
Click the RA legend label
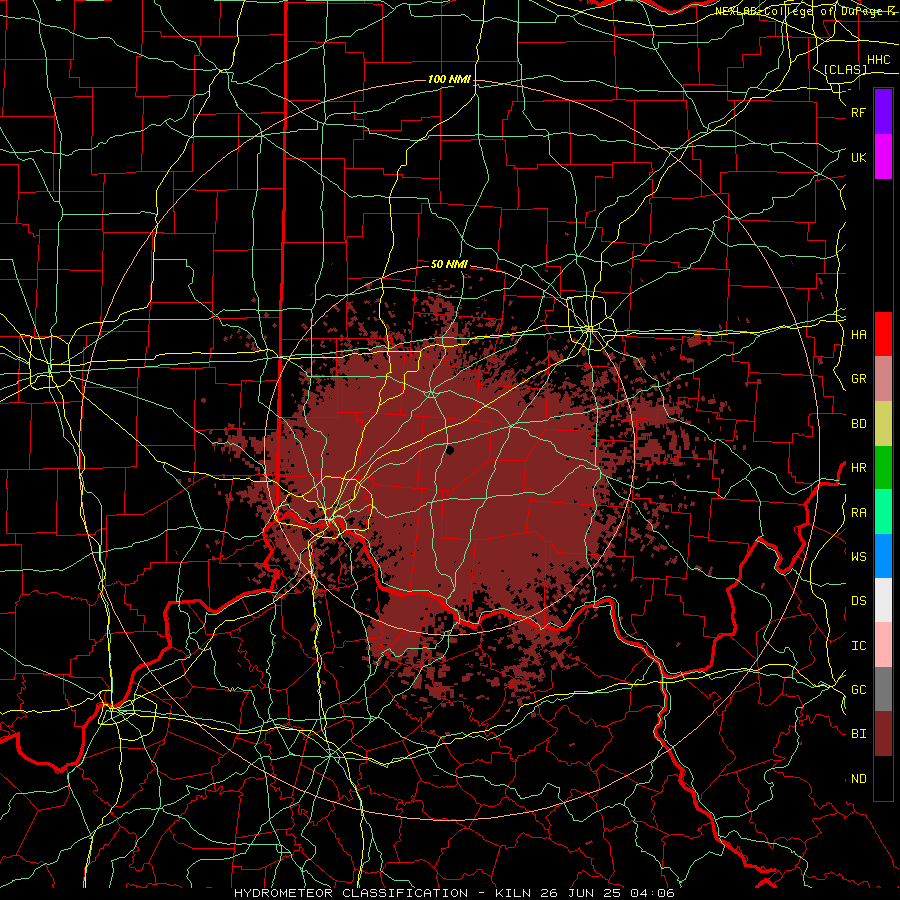coord(859,513)
